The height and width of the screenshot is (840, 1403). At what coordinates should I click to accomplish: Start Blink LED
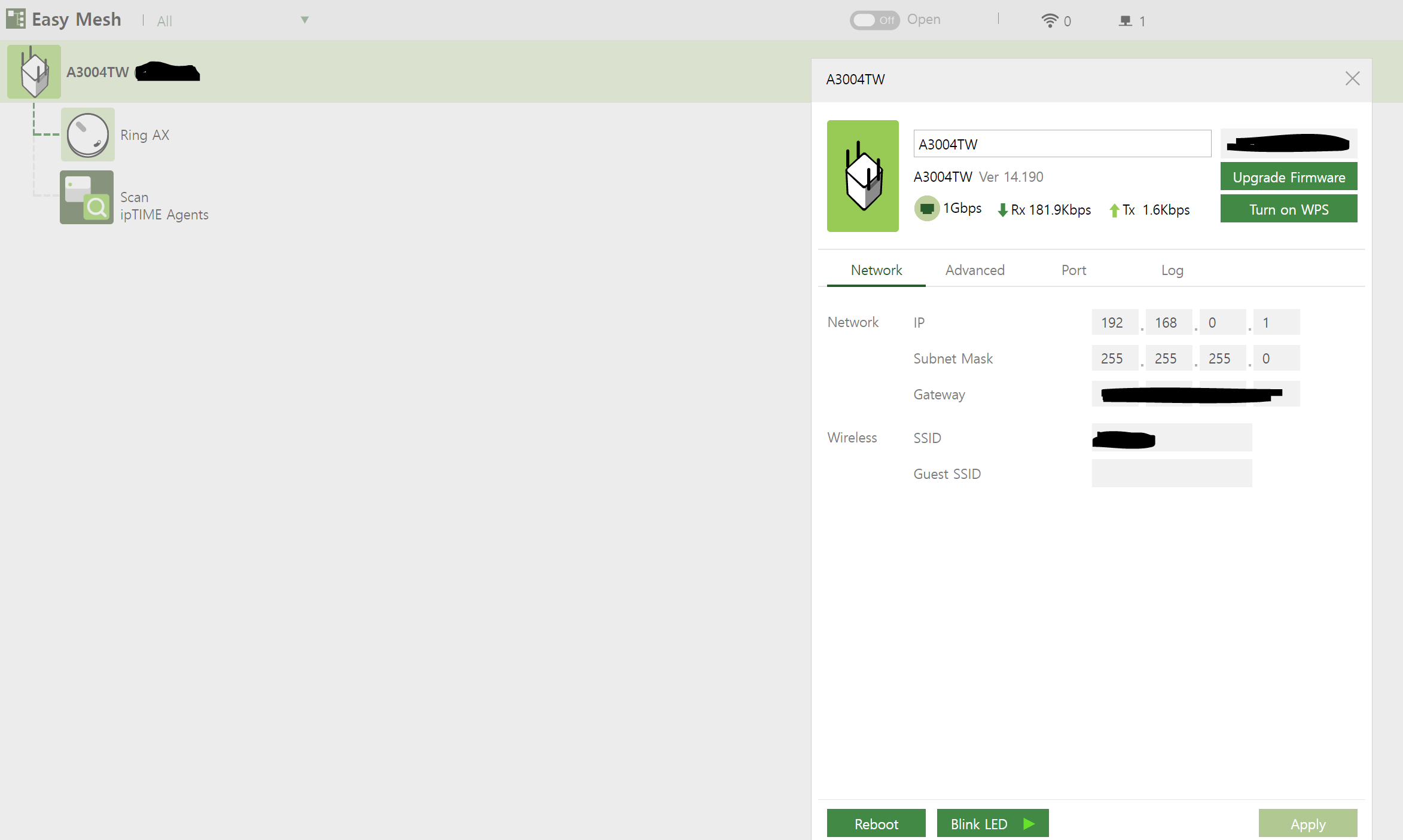point(992,823)
